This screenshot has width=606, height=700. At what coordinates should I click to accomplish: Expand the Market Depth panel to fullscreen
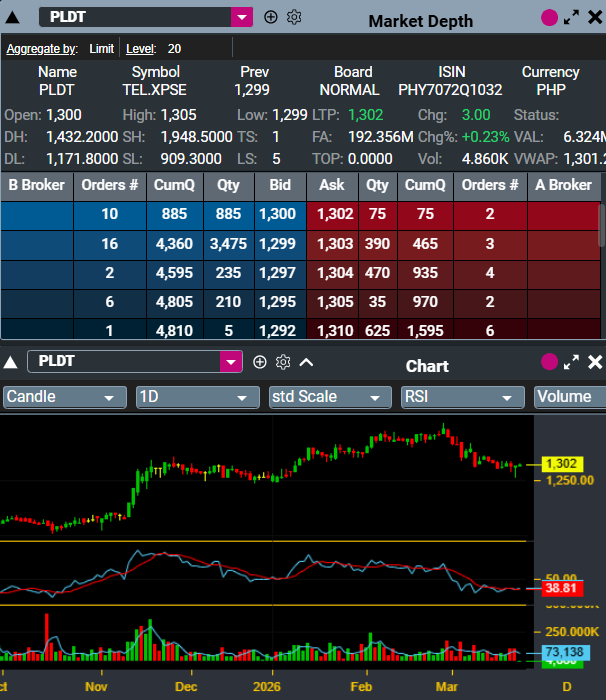coord(571,17)
